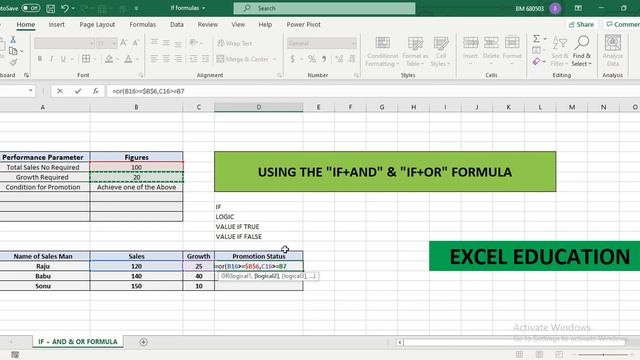The width and height of the screenshot is (640, 360).
Task: Click Increase Font Size icon
Action: coord(124,42)
